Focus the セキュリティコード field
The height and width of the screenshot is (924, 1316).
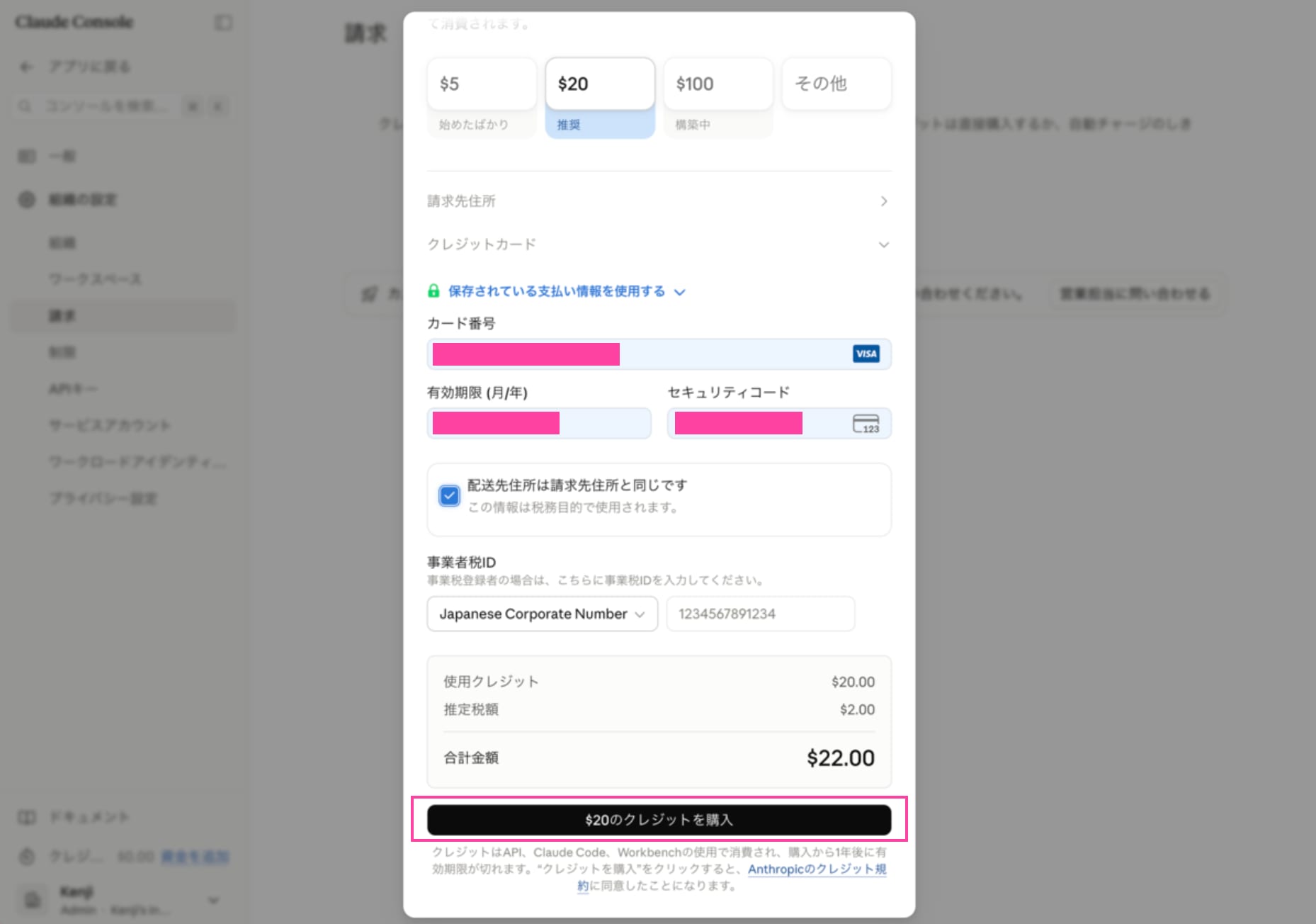(779, 423)
